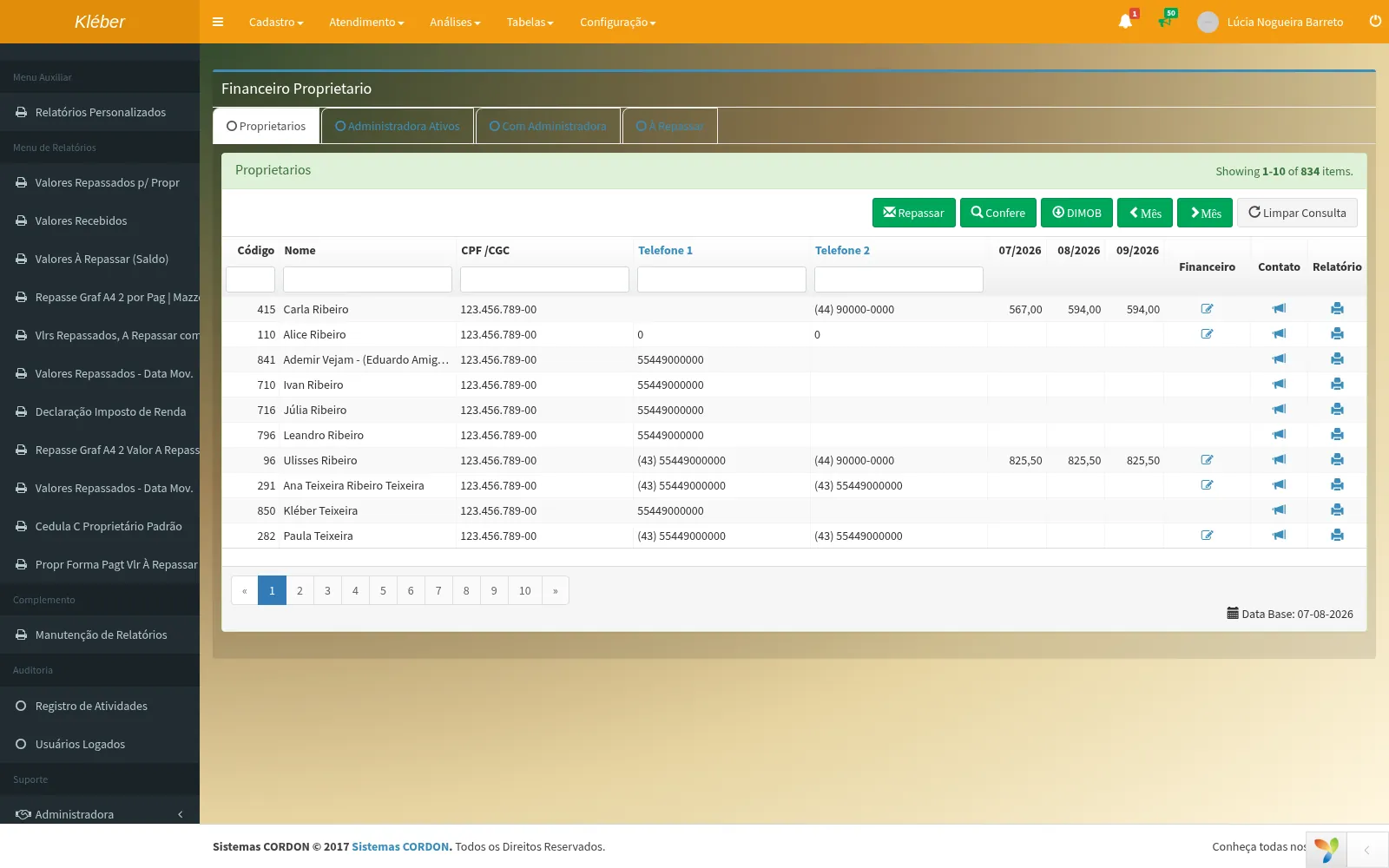Toggle the hamburger sidebar menu icon
The image size is (1389, 868).
click(x=218, y=22)
